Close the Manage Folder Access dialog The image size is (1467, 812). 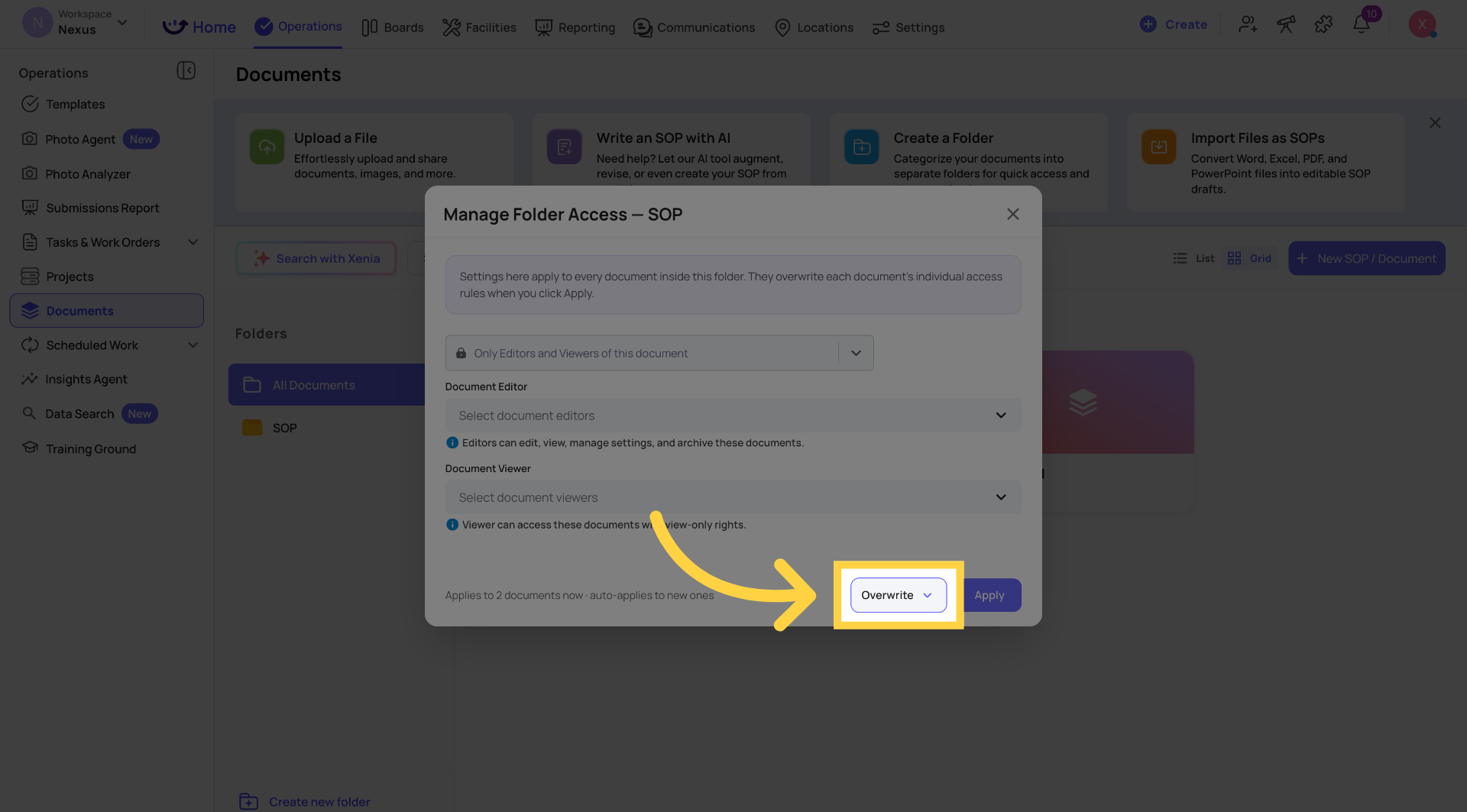click(1012, 215)
